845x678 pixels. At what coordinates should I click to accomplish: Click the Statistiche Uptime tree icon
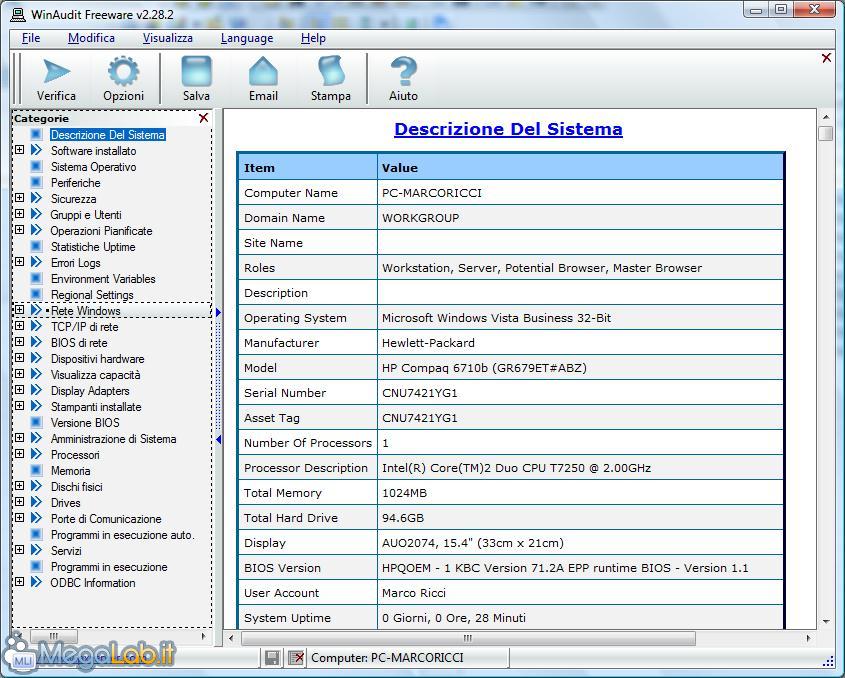[x=37, y=246]
